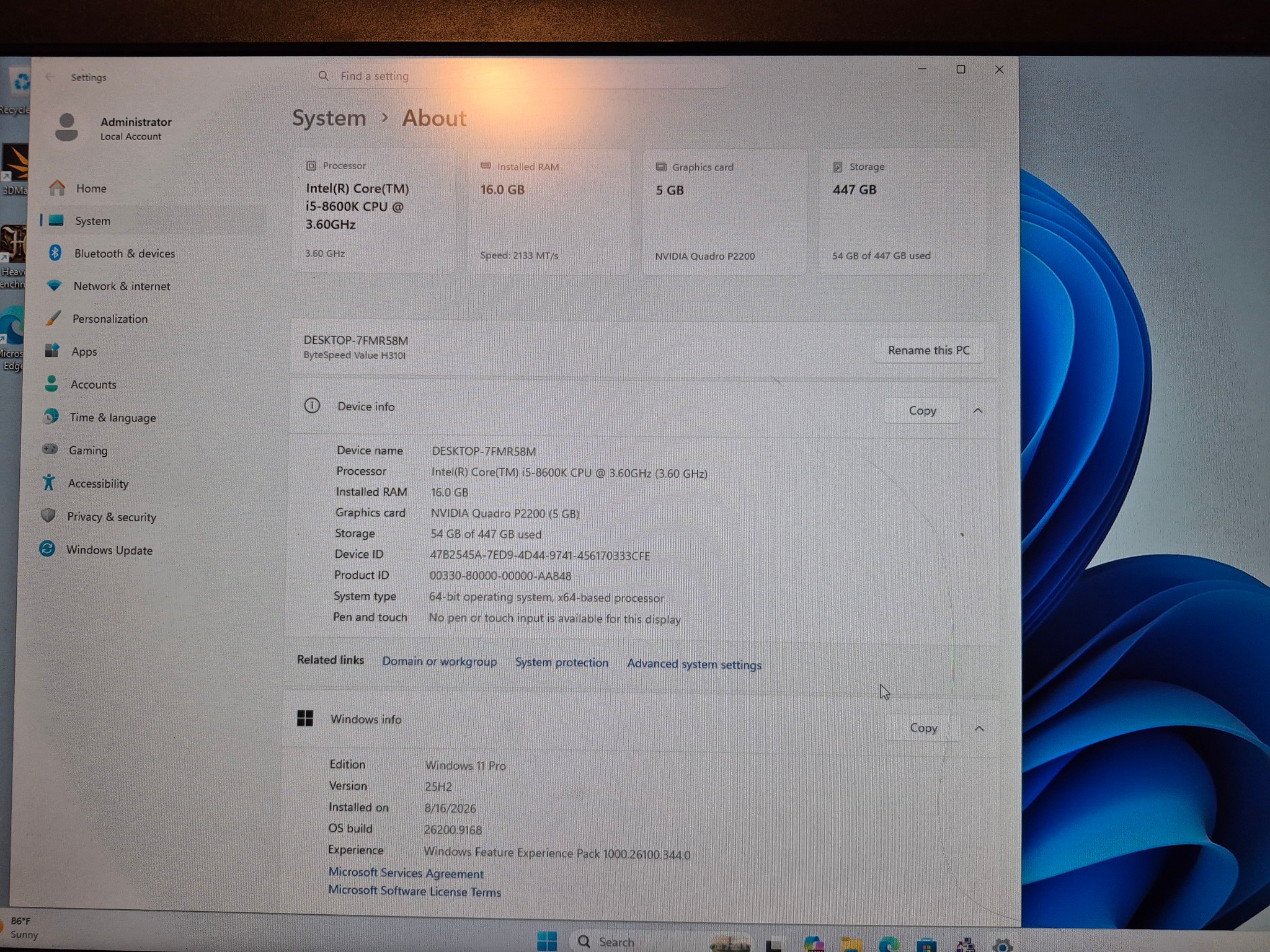
Task: Go back using the Settings back arrow
Action: tap(50, 77)
